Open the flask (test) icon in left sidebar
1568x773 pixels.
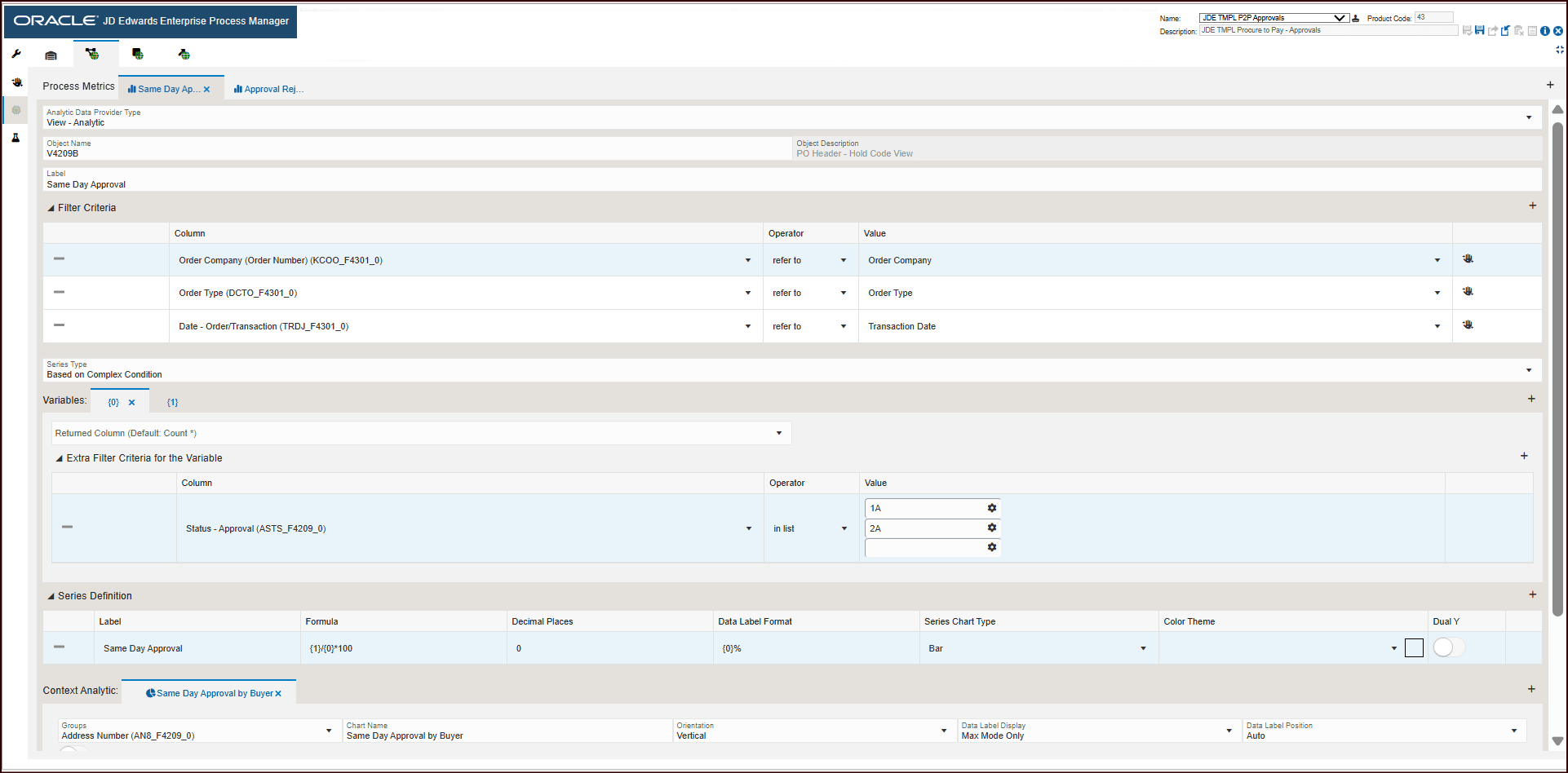[x=16, y=137]
